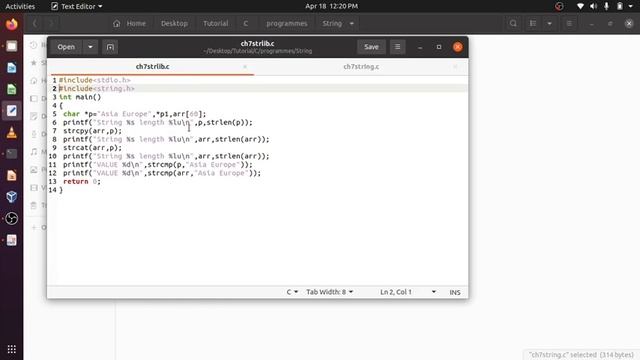Open Files window hamburger menu
This screenshot has height=360, width=640.
569,23
